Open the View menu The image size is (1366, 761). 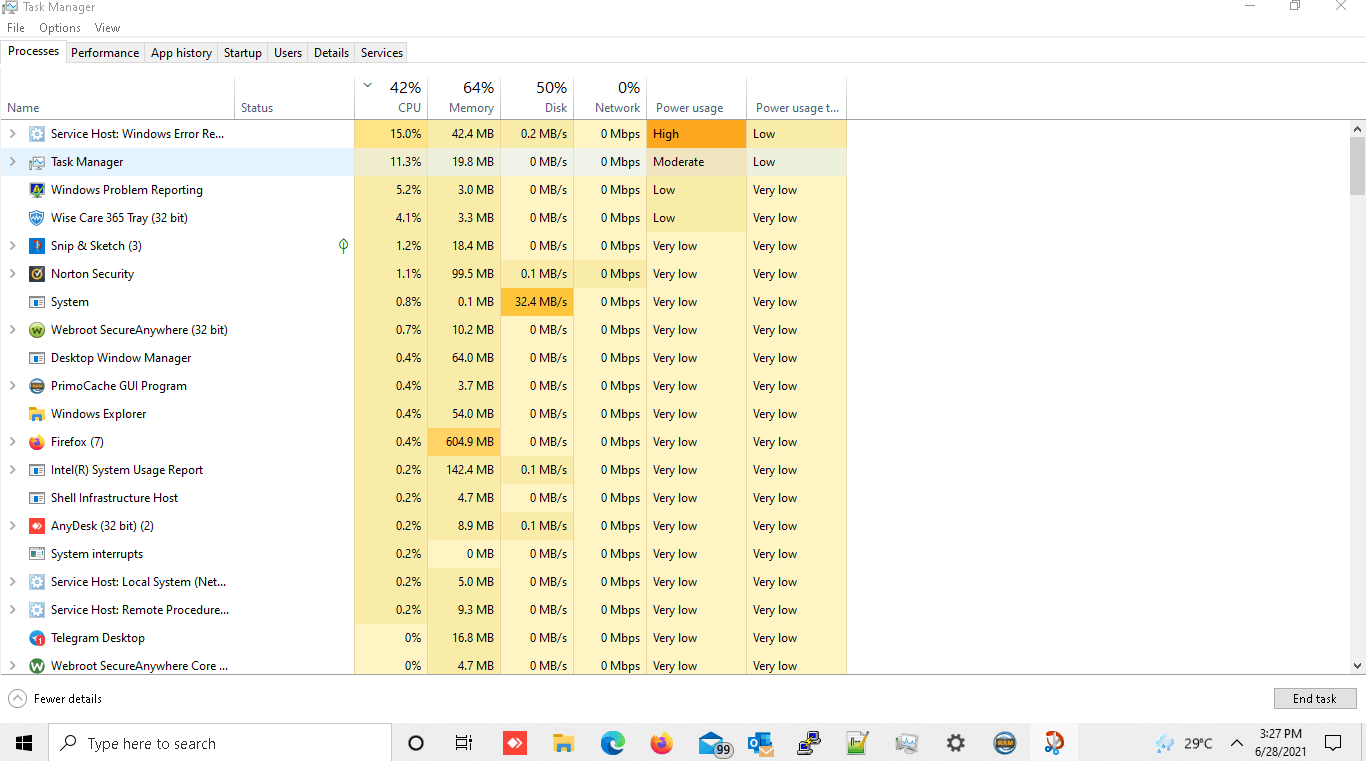pos(107,28)
